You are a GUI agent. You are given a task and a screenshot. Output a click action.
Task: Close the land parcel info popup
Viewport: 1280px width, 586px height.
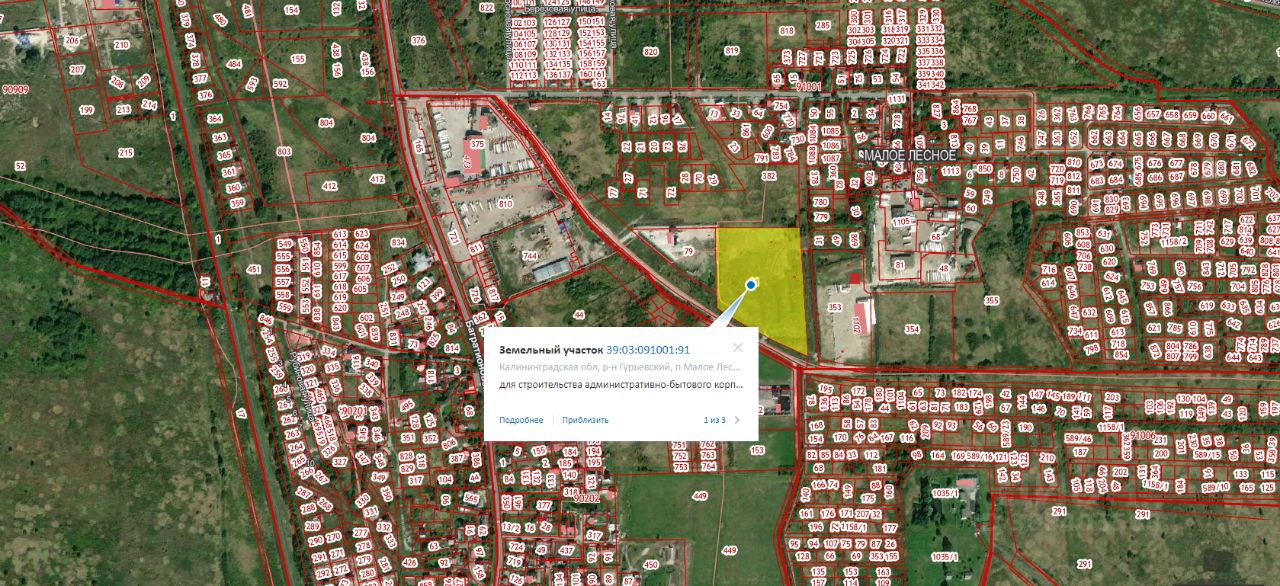point(738,348)
